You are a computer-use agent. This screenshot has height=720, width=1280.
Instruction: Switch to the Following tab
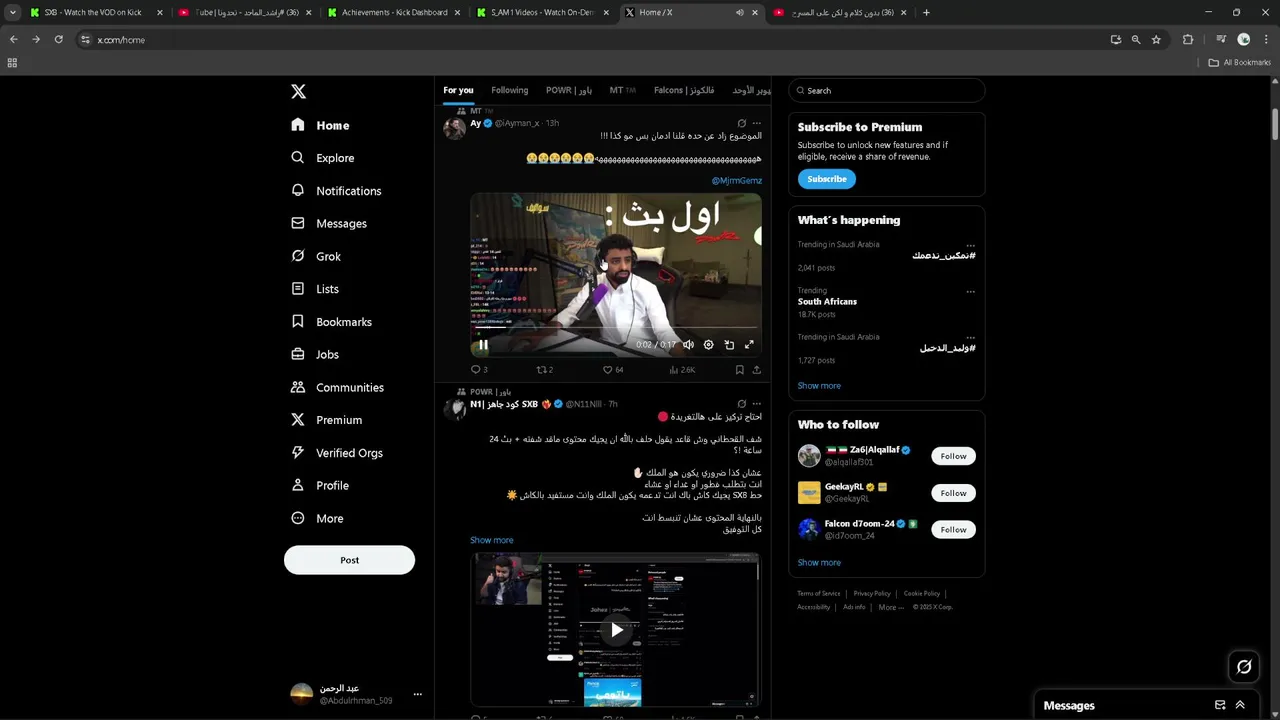(510, 90)
